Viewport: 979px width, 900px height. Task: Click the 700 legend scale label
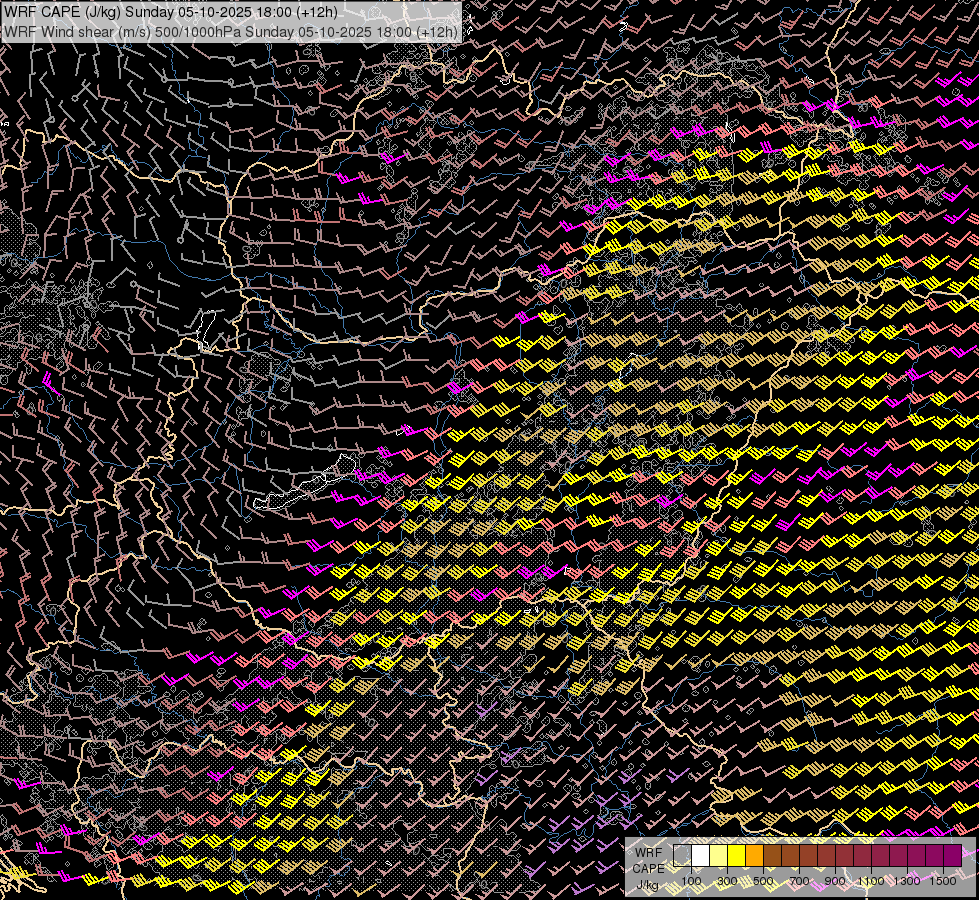coord(799,880)
